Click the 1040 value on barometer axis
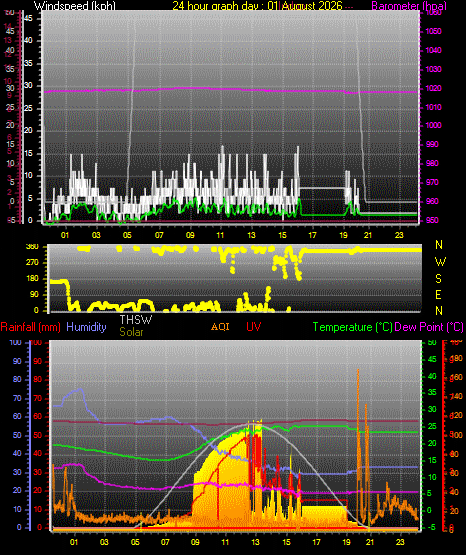 433,50
